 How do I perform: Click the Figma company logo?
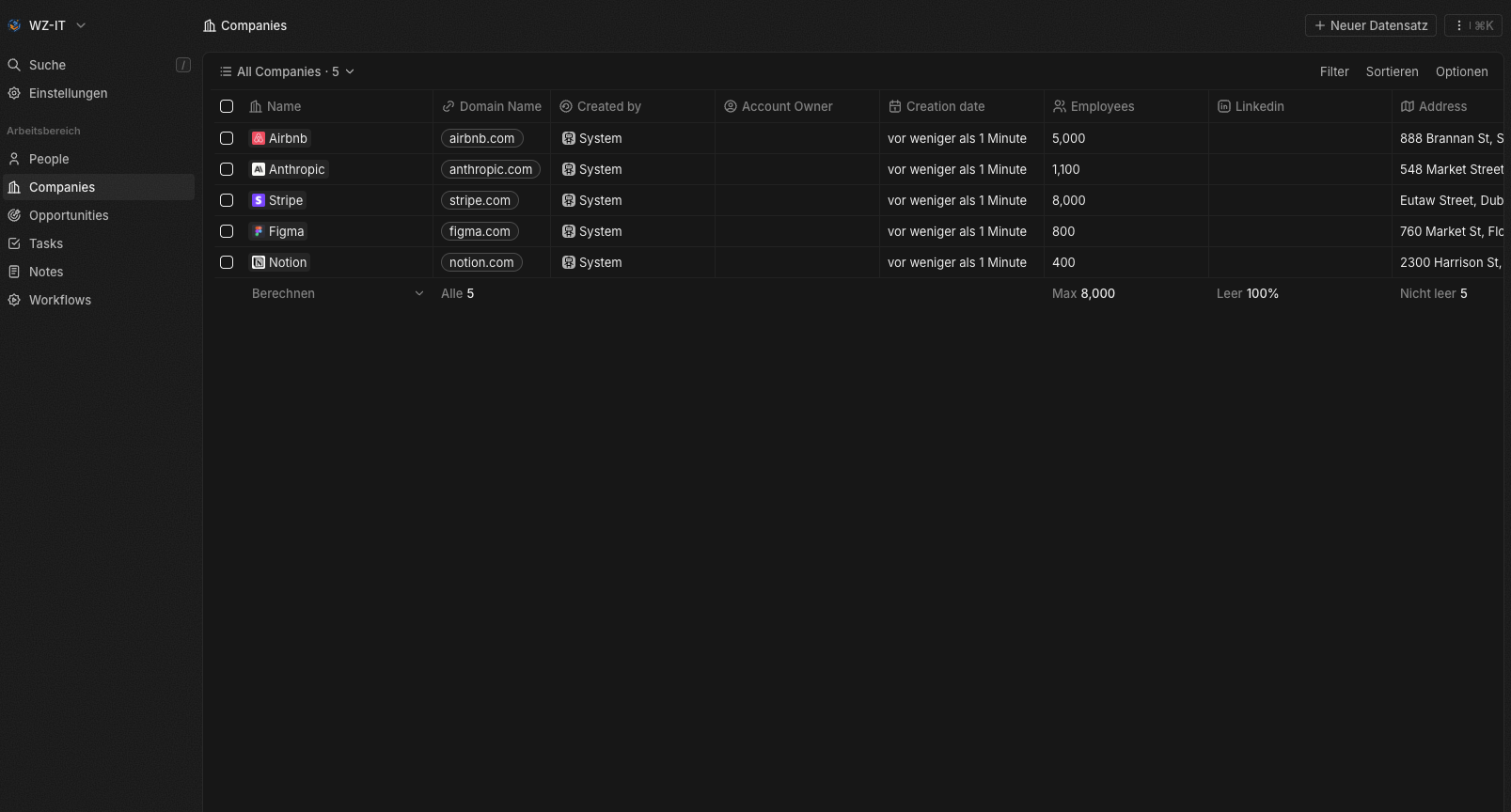tap(259, 231)
